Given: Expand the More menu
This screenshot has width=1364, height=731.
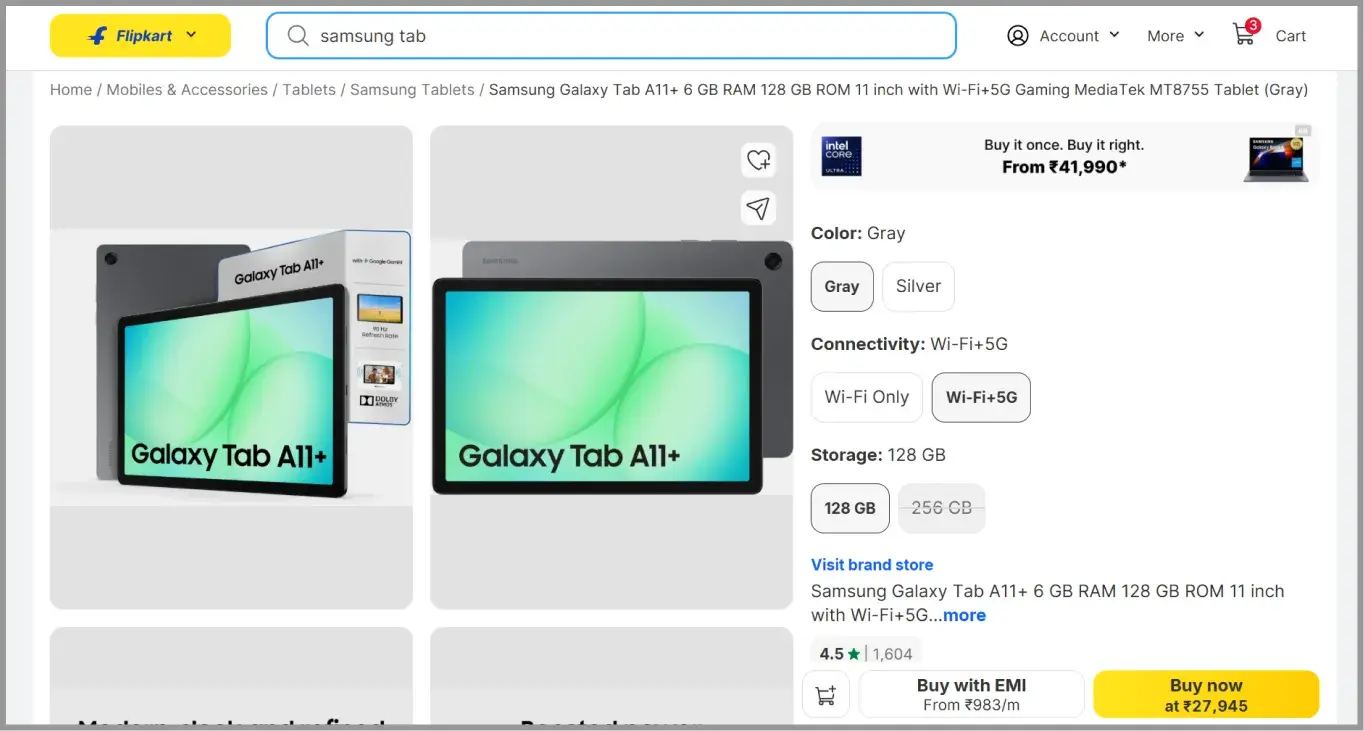Looking at the screenshot, I should 1175,36.
